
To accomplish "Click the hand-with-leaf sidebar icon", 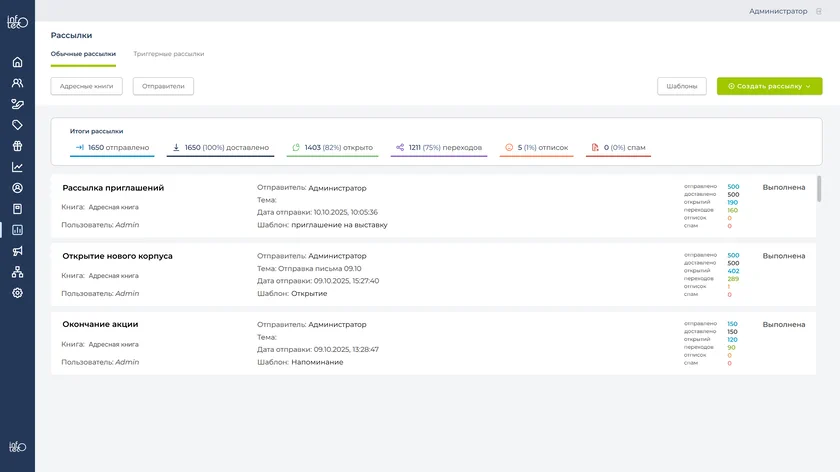I will (17, 104).
